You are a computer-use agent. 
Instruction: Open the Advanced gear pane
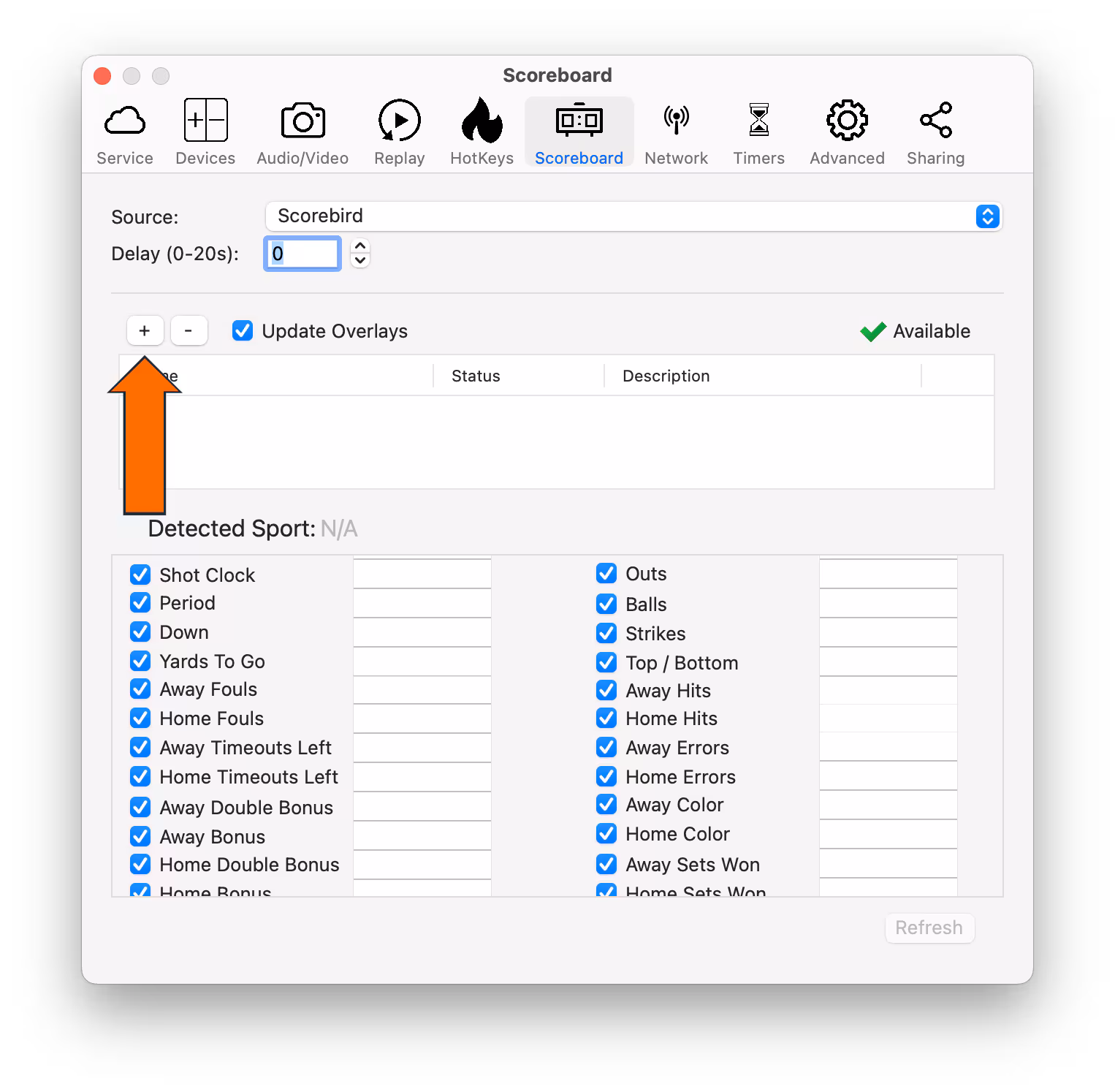847,134
